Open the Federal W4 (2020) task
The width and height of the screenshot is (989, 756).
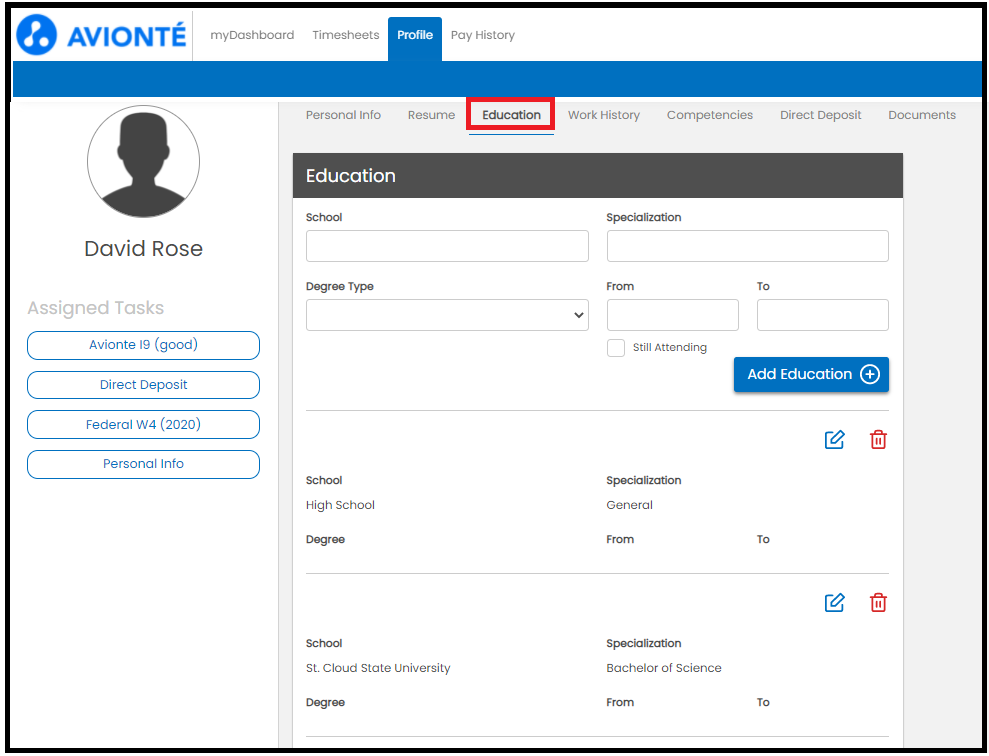(x=143, y=424)
